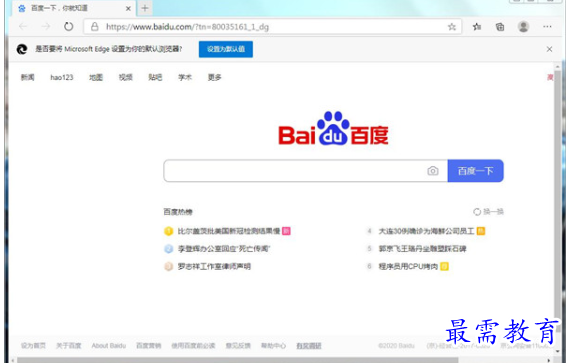The height and width of the screenshot is (363, 567).
Task: Open the Collections icon
Action: pos(500,26)
